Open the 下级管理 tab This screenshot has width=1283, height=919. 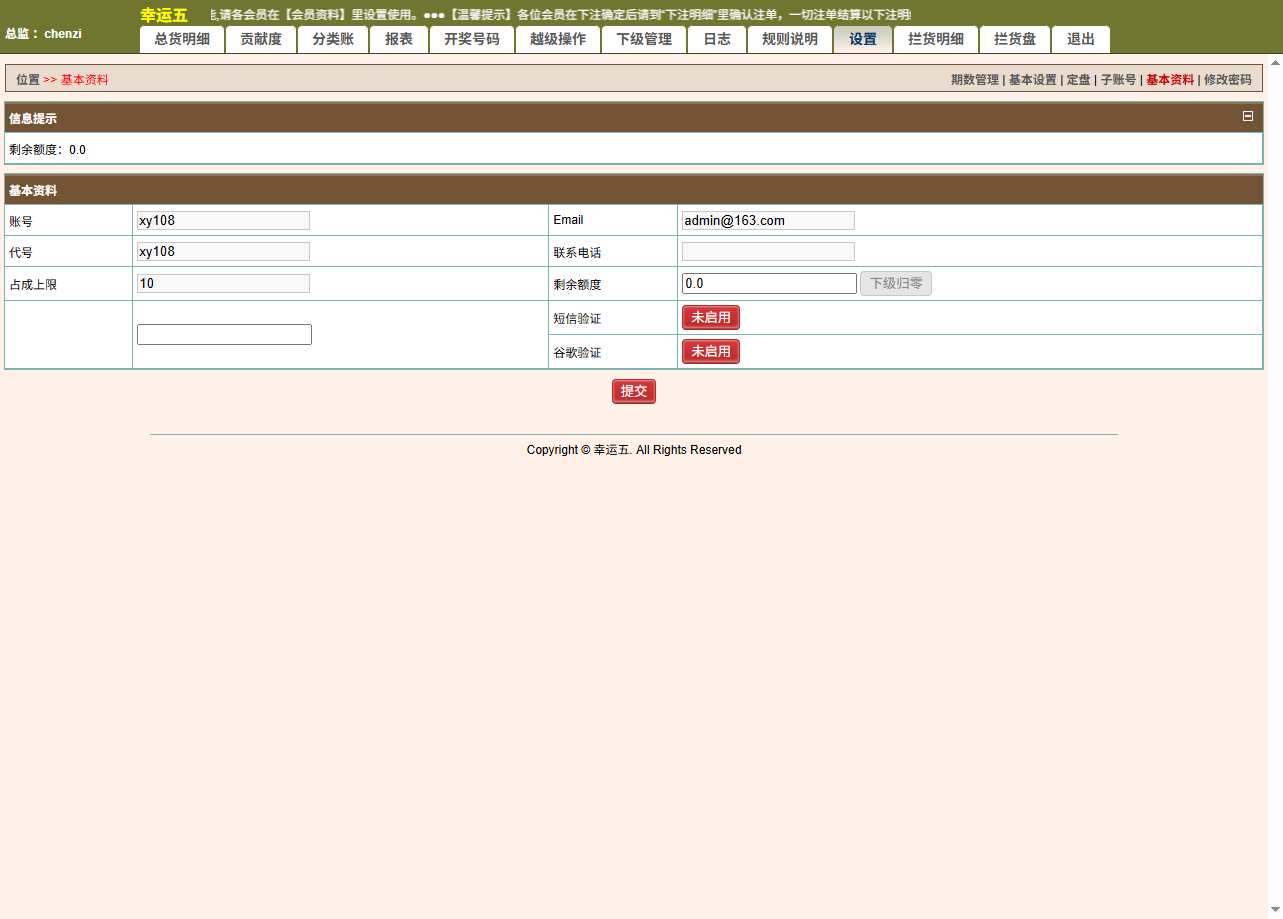(x=644, y=40)
